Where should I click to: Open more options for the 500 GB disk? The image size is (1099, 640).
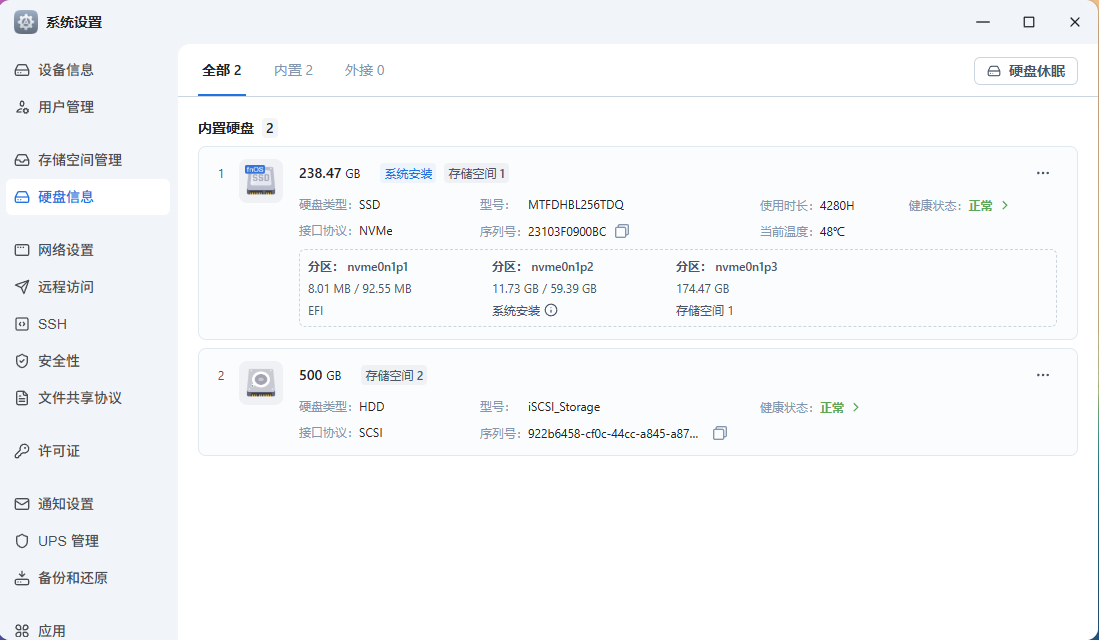[x=1043, y=375]
